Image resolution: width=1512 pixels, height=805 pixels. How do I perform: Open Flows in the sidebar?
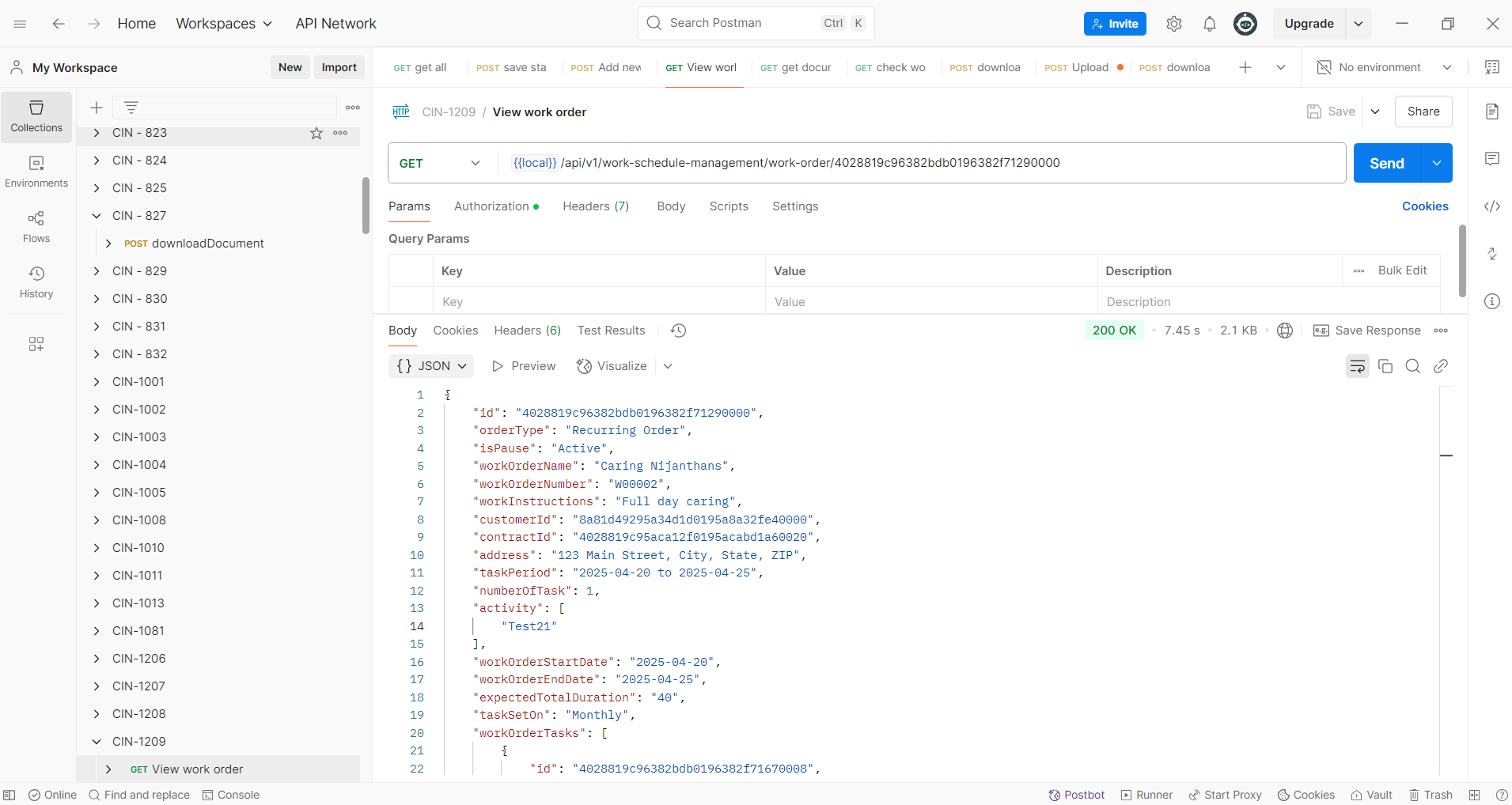point(36,227)
